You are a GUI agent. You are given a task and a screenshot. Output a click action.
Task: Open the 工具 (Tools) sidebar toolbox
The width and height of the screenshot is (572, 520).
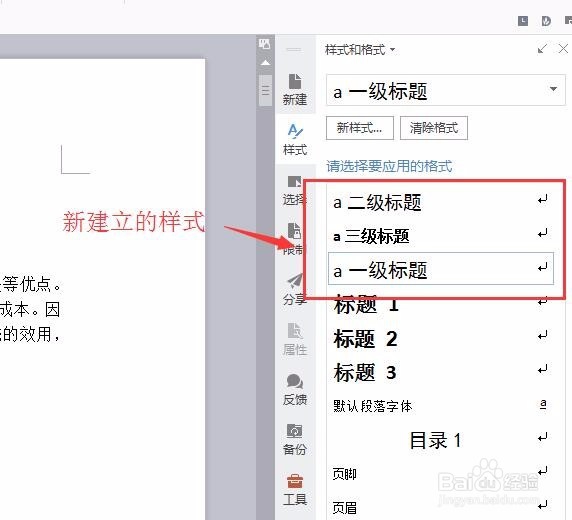pos(295,489)
